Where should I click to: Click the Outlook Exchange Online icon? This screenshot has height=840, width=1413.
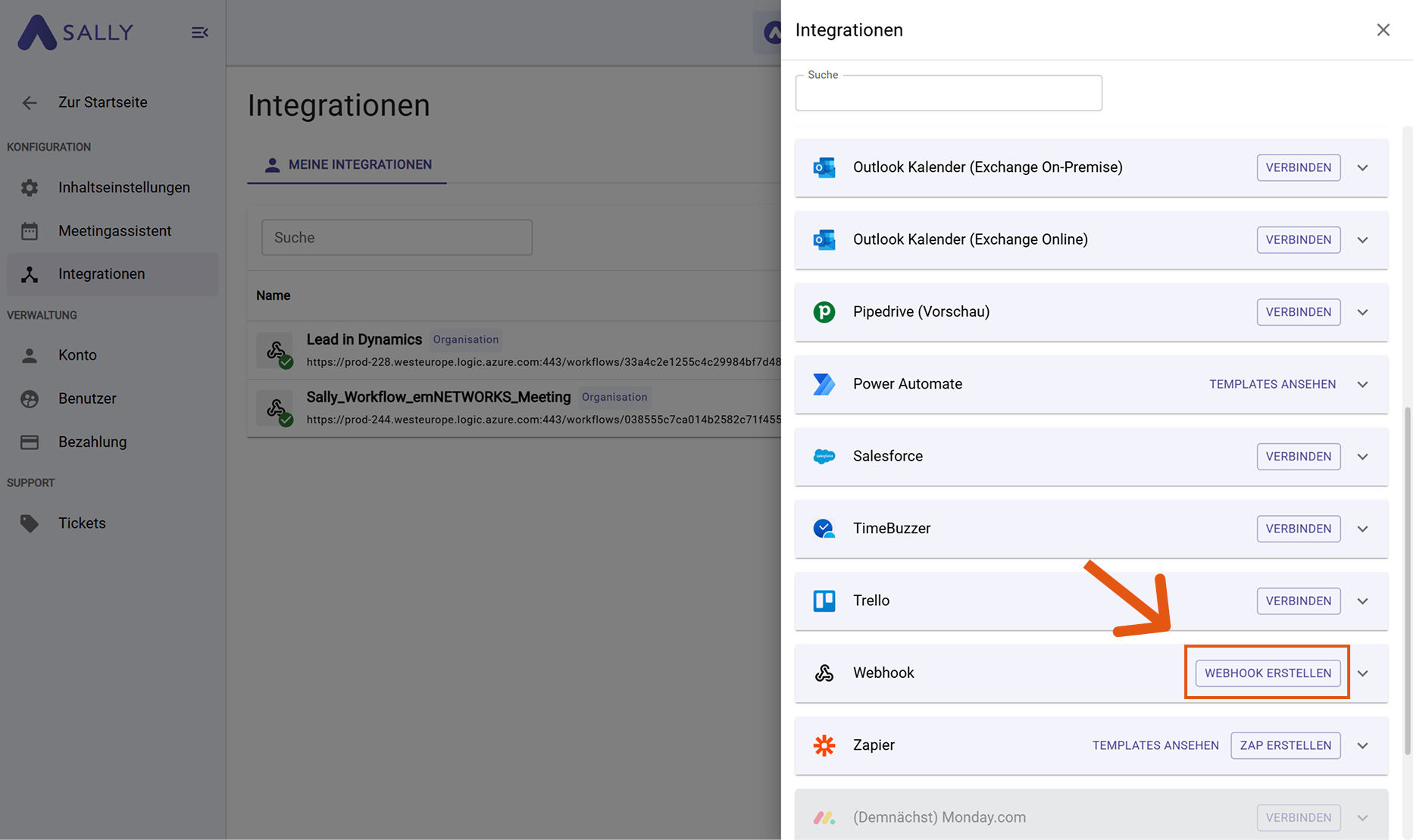coord(824,240)
